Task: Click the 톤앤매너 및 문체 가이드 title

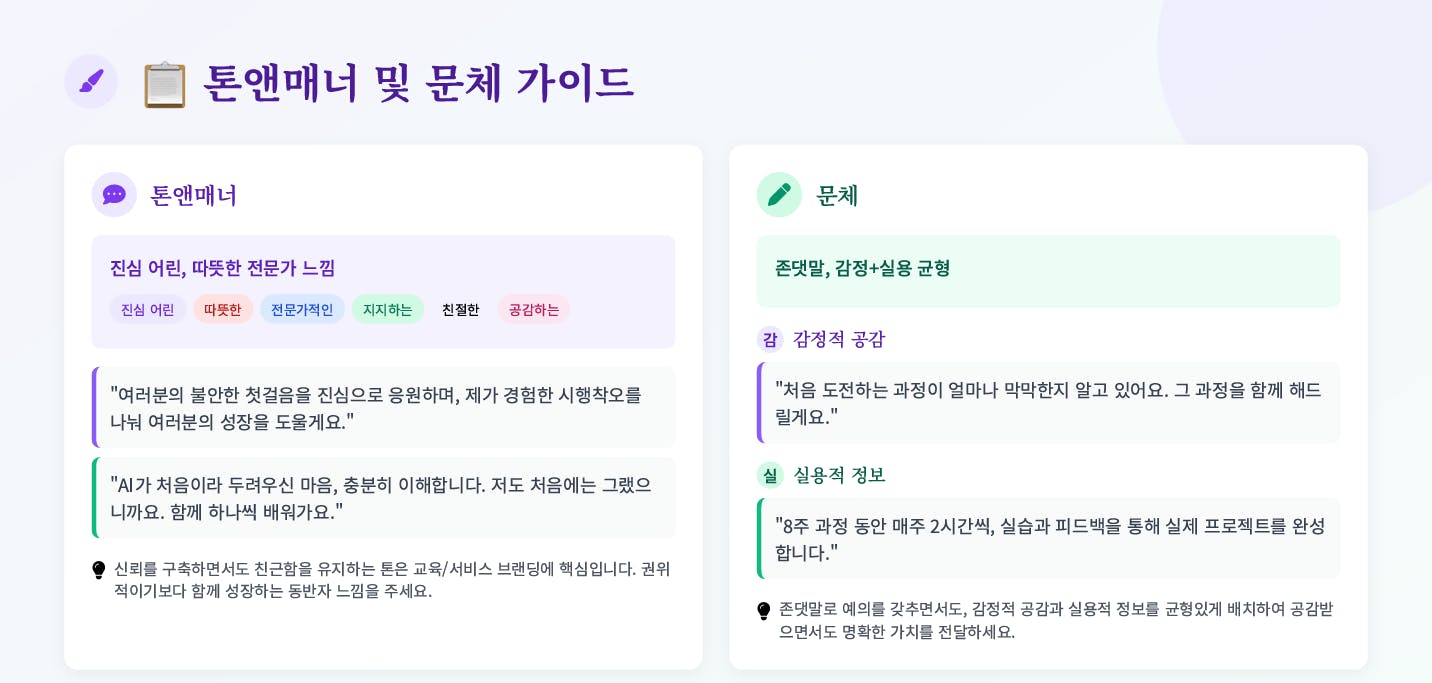Action: point(418,82)
